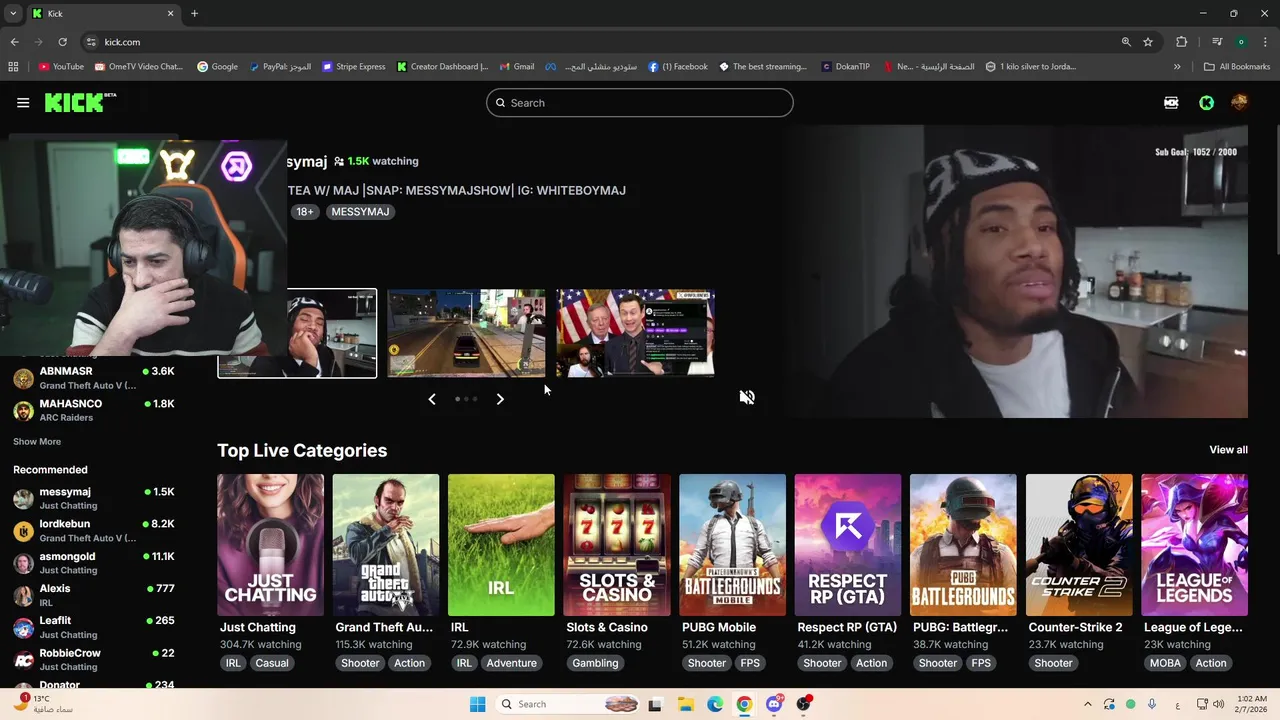
Task: Open the Just Chatting category card
Action: point(270,545)
